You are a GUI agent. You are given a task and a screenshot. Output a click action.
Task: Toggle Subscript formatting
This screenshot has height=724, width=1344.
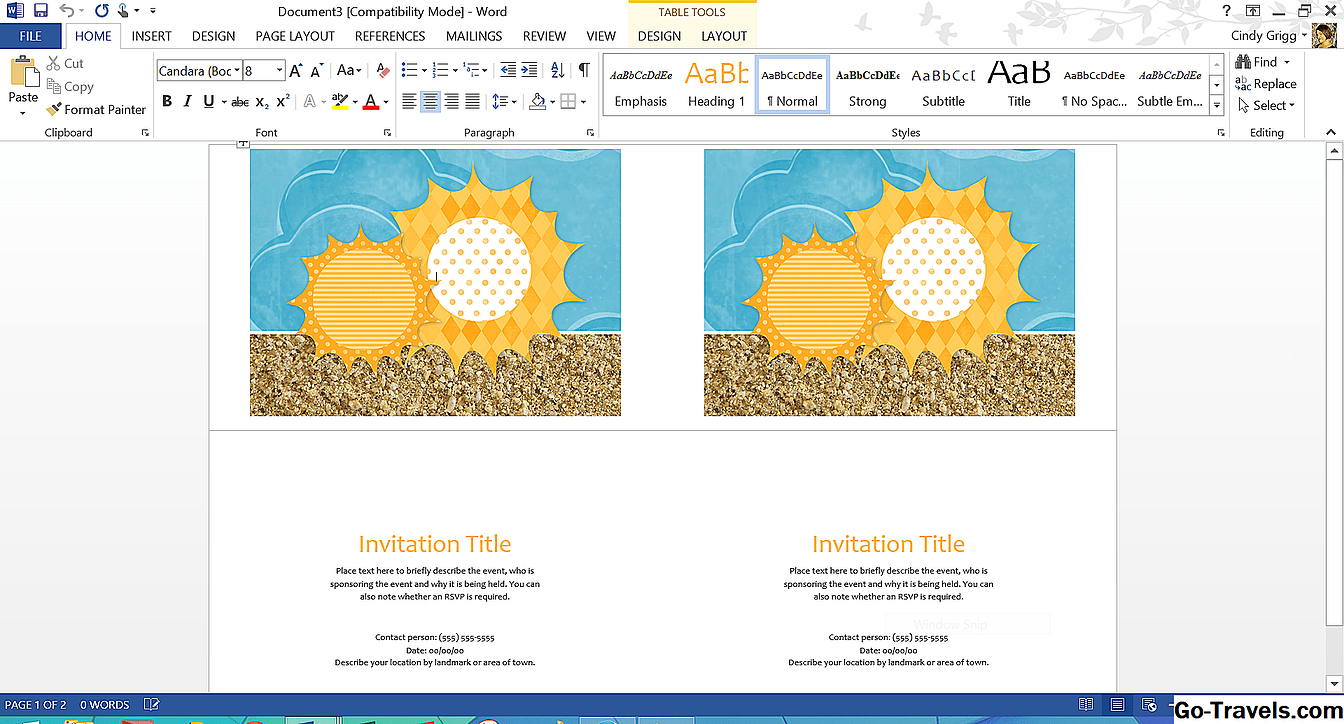click(262, 101)
